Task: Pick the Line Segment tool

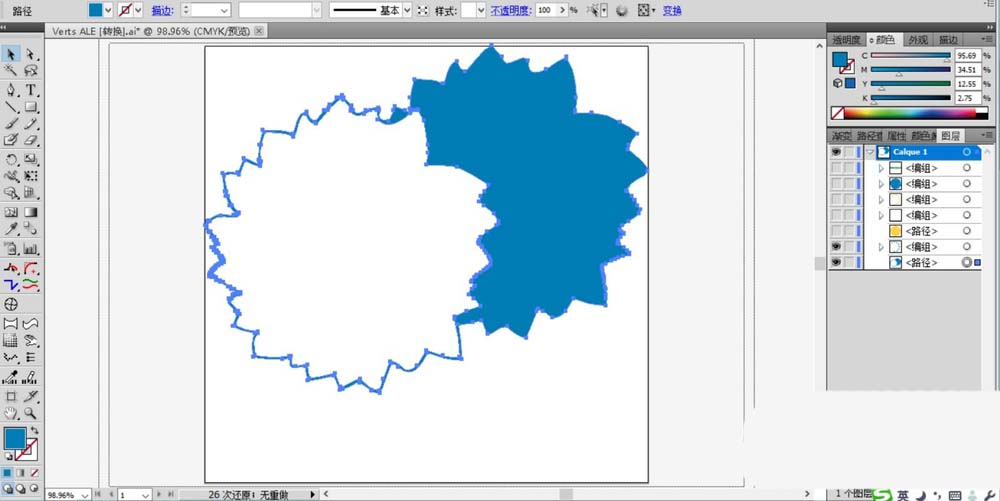Action: click(x=11, y=106)
